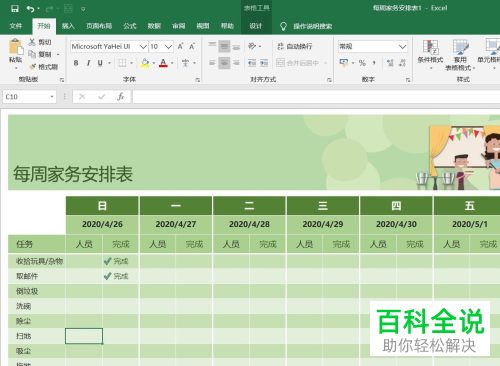The image size is (500, 366).
Task: Open Customize Quick Access Toolbar dropdown
Action: tap(83, 9)
